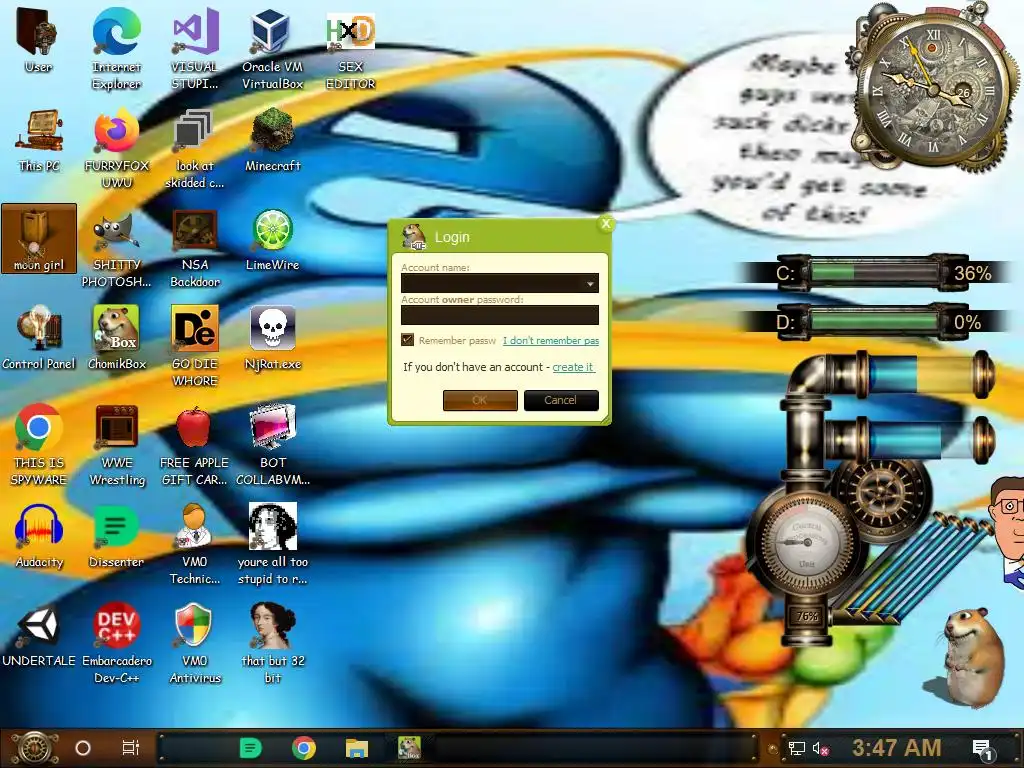Open the youre all too stupid icon
1024x768 pixels.
[272, 545]
